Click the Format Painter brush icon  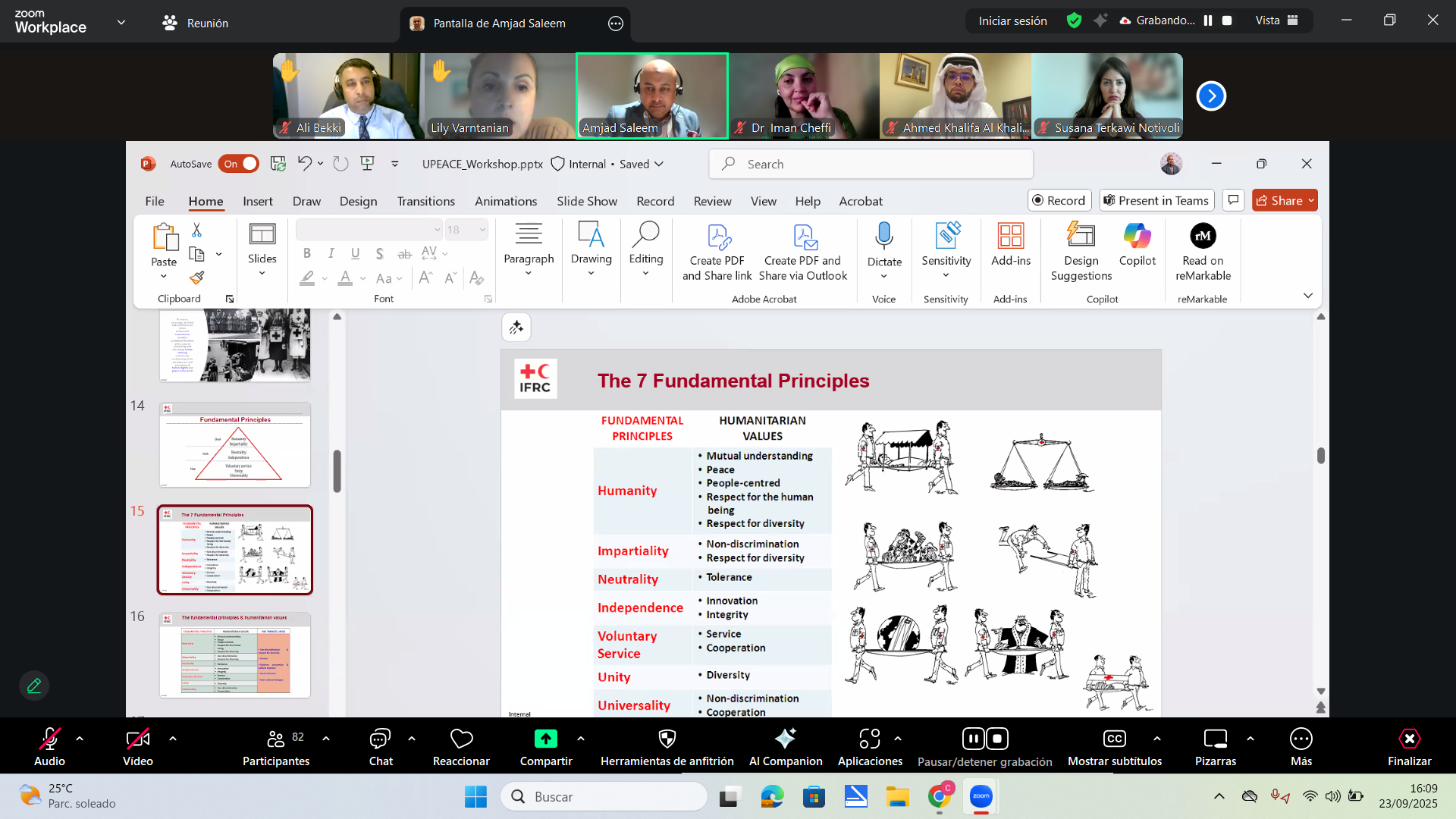click(197, 278)
